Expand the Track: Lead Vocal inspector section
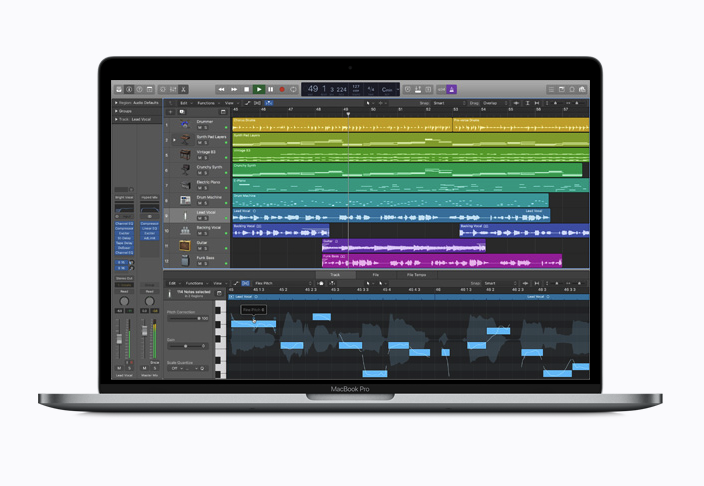Viewport: 704px width, 486px height. 114,119
